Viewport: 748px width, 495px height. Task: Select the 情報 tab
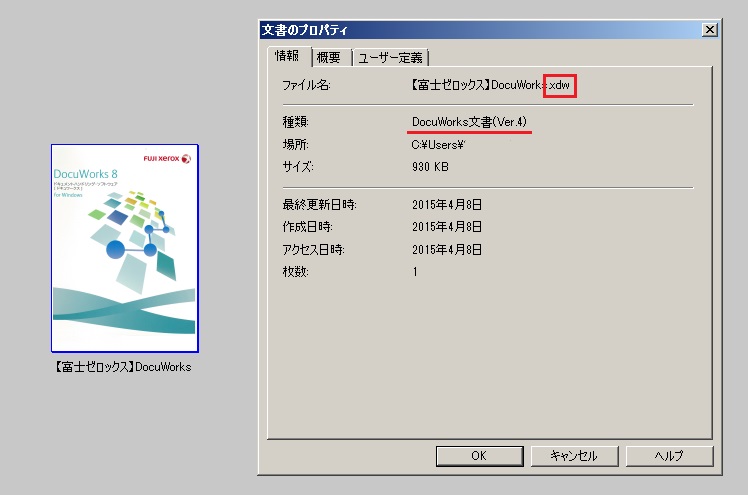pyautogui.click(x=287, y=56)
